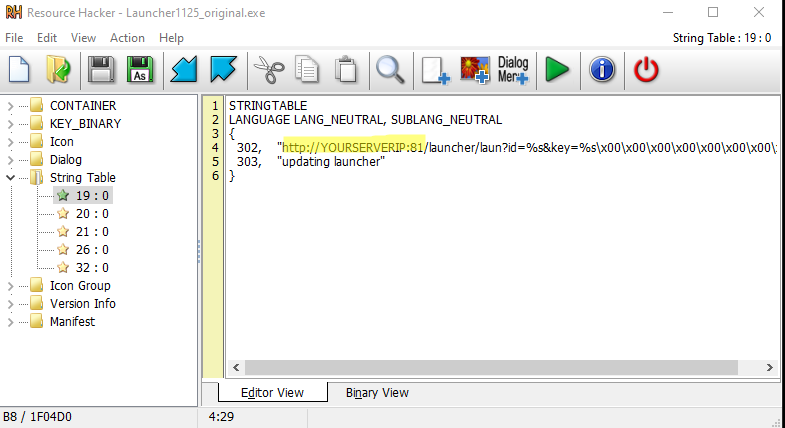Expand the Version Info tree node

tap(10, 304)
